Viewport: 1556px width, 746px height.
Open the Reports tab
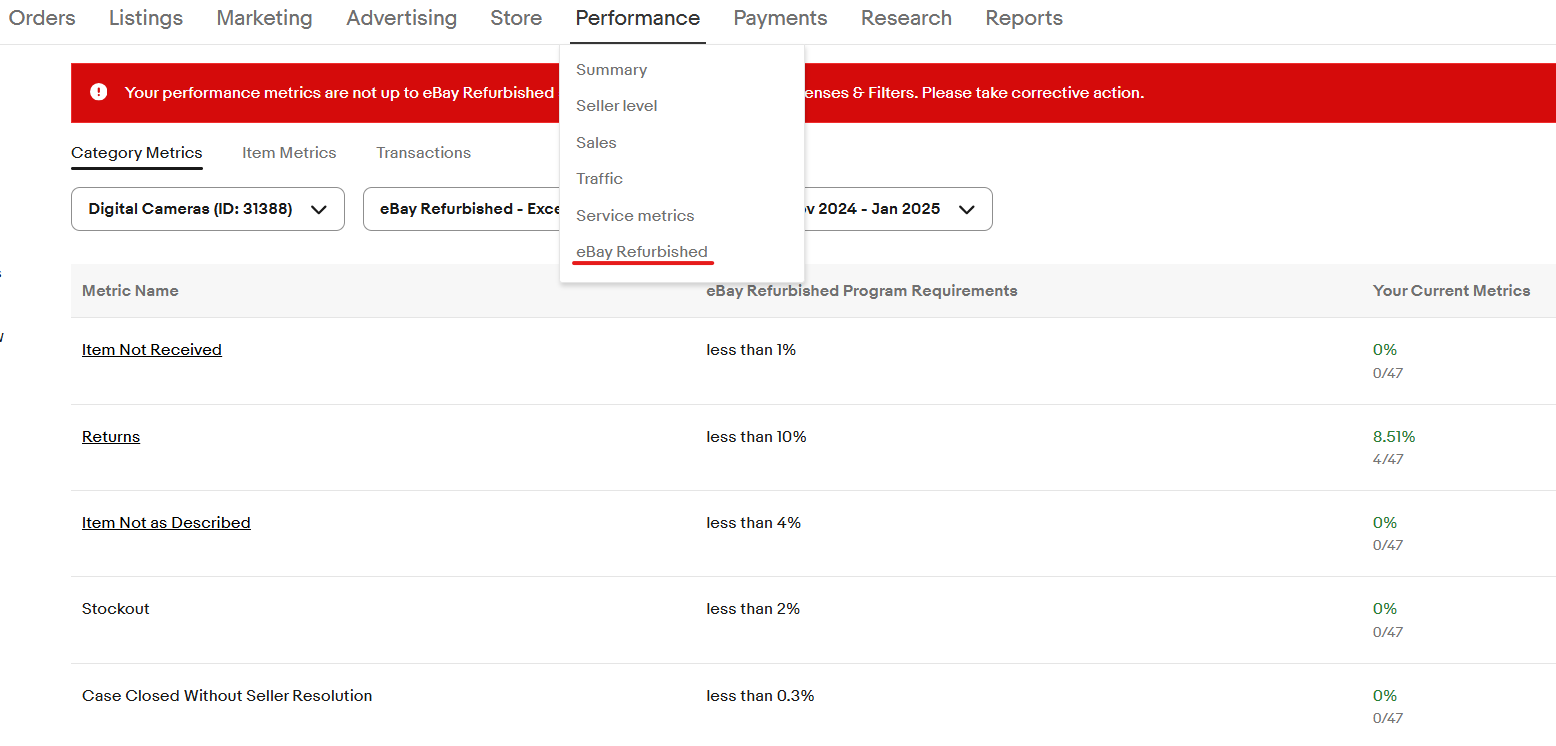(1024, 18)
